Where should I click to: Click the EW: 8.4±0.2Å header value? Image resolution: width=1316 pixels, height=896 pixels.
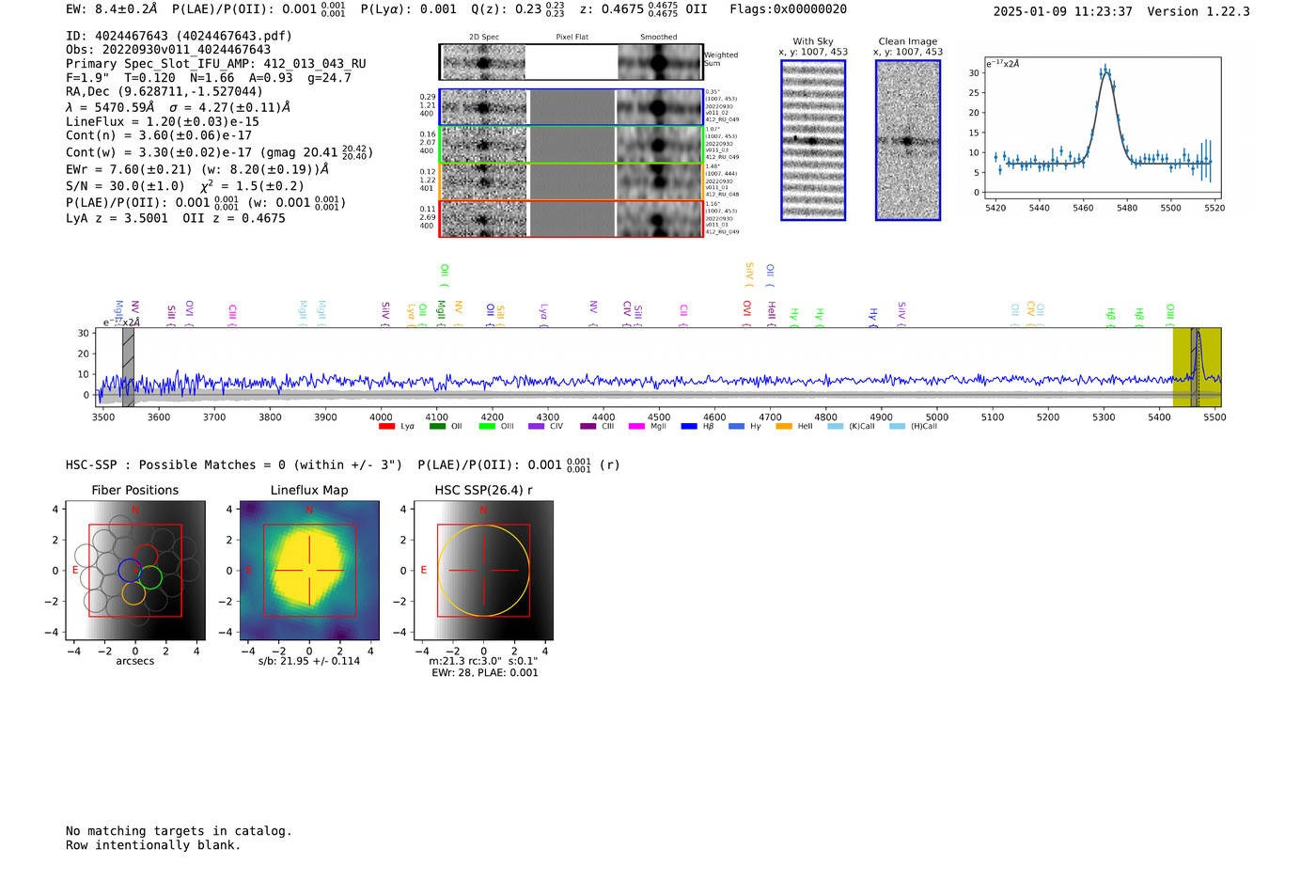pyautogui.click(x=112, y=9)
